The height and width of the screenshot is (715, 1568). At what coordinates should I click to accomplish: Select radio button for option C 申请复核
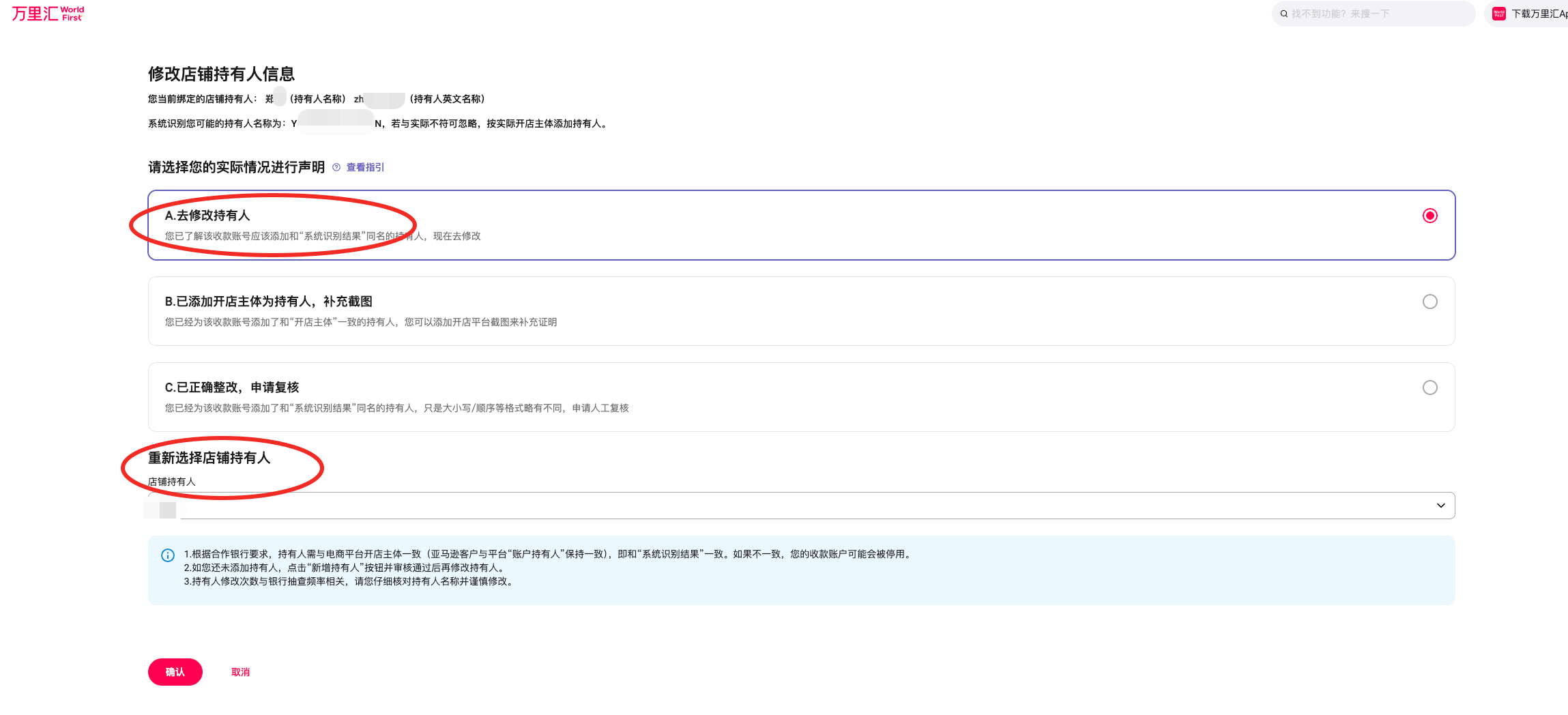point(1429,388)
